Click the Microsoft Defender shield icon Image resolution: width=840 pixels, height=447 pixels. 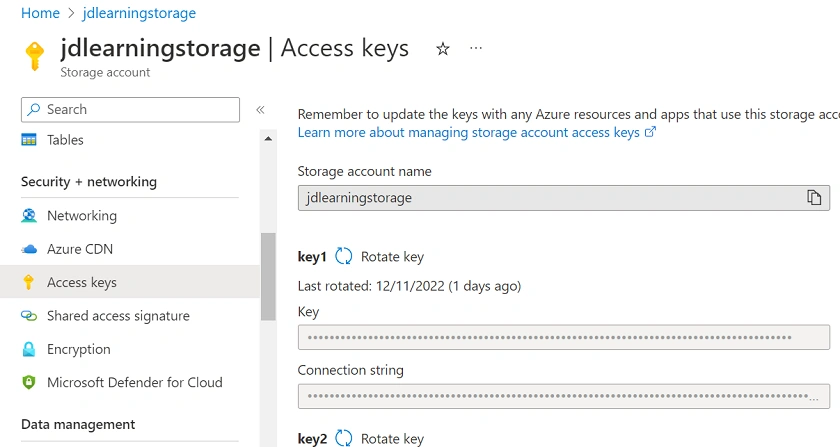point(29,383)
